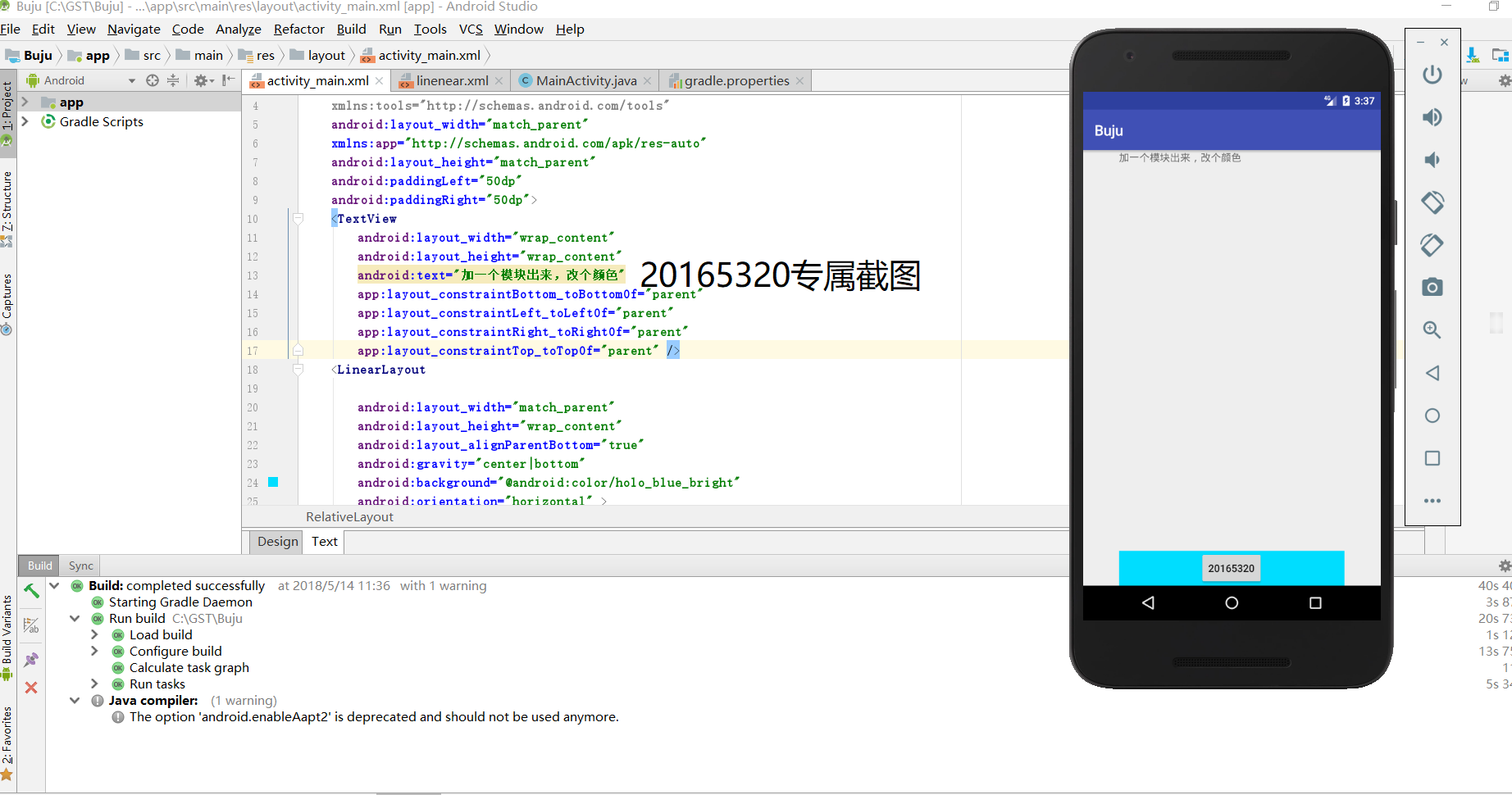Screen dimensions: 1512x795
Task: Rotate the emulator left
Action: pos(1432,202)
